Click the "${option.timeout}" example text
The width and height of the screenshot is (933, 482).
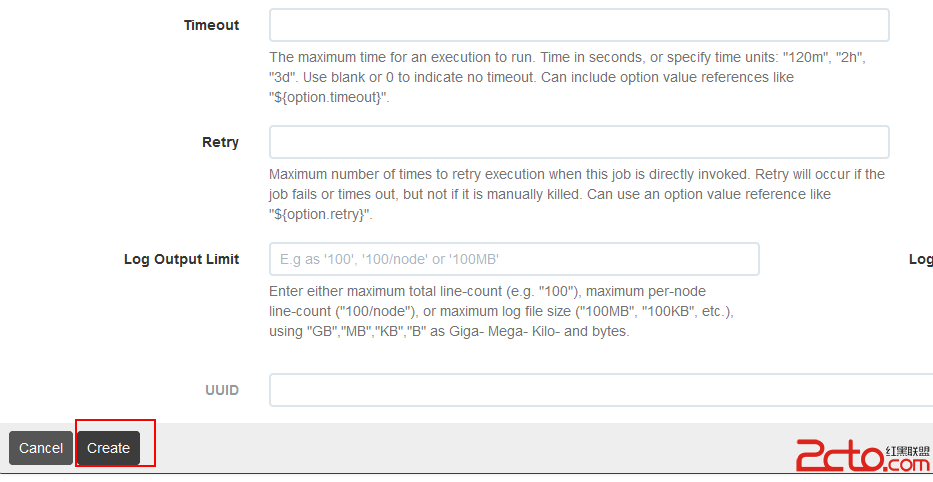328,98
